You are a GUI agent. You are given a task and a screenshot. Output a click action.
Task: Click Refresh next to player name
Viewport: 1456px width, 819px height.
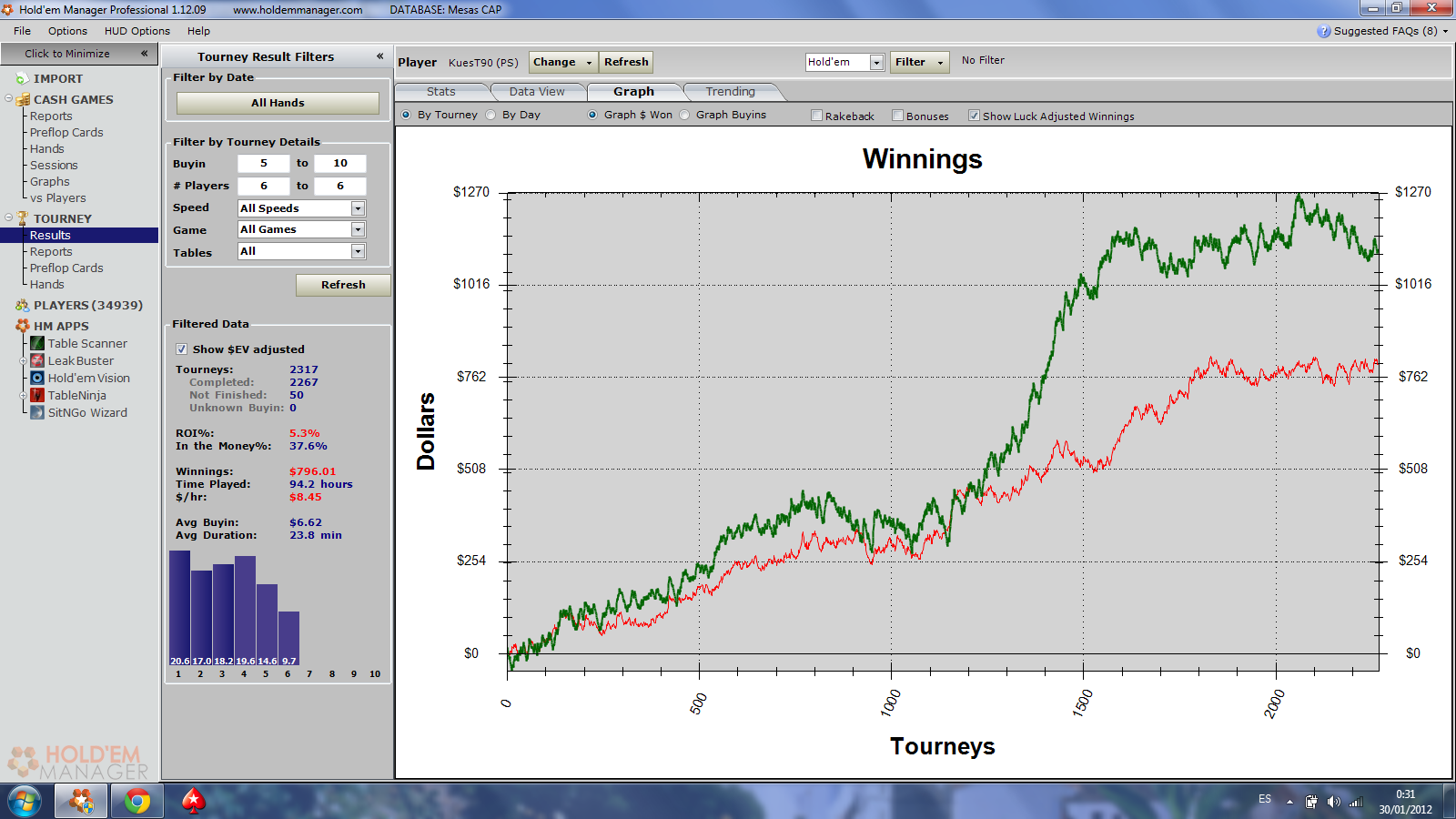click(x=626, y=62)
